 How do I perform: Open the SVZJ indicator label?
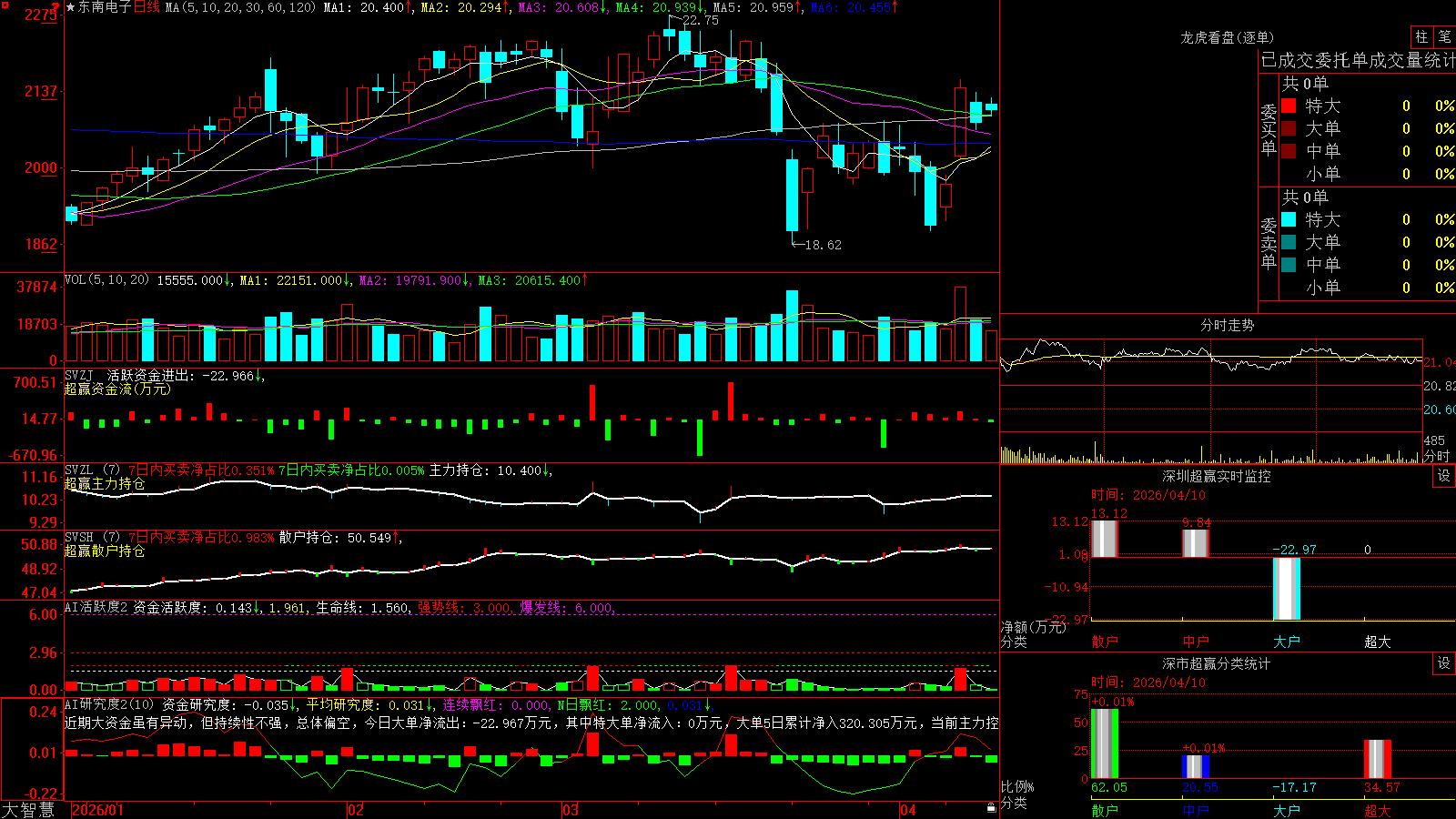tap(79, 375)
